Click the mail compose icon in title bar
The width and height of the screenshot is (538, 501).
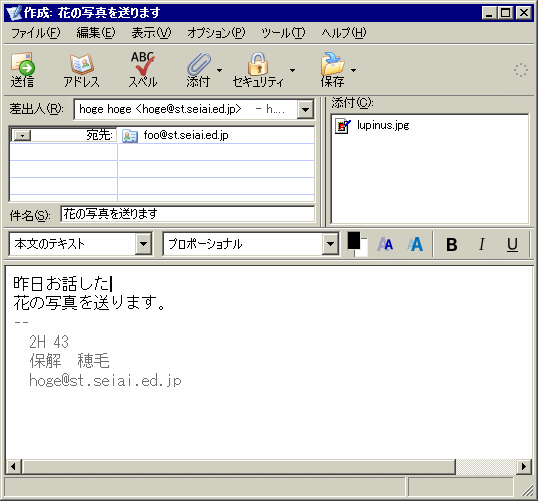pos(13,13)
